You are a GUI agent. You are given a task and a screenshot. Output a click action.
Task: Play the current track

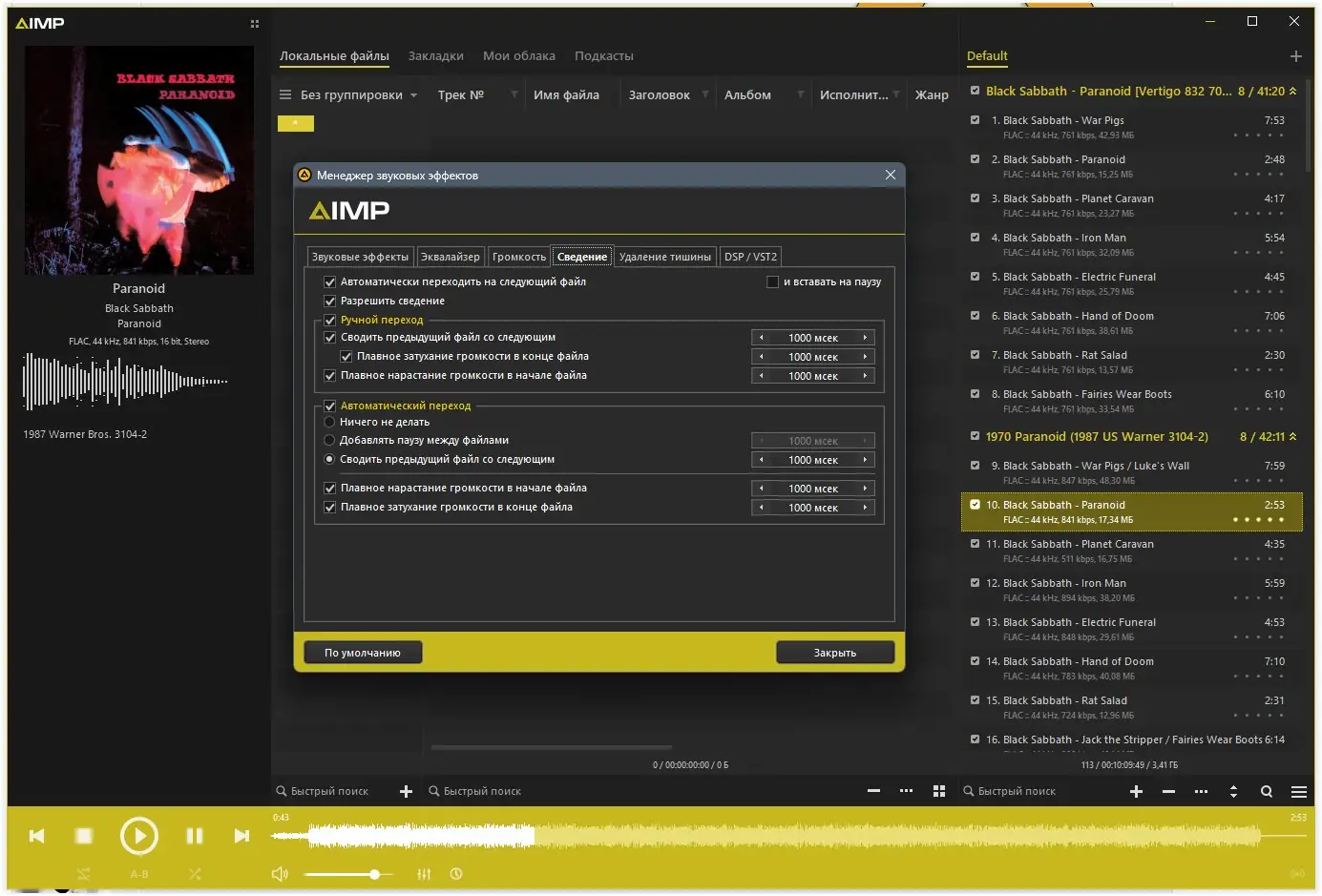[x=139, y=836]
